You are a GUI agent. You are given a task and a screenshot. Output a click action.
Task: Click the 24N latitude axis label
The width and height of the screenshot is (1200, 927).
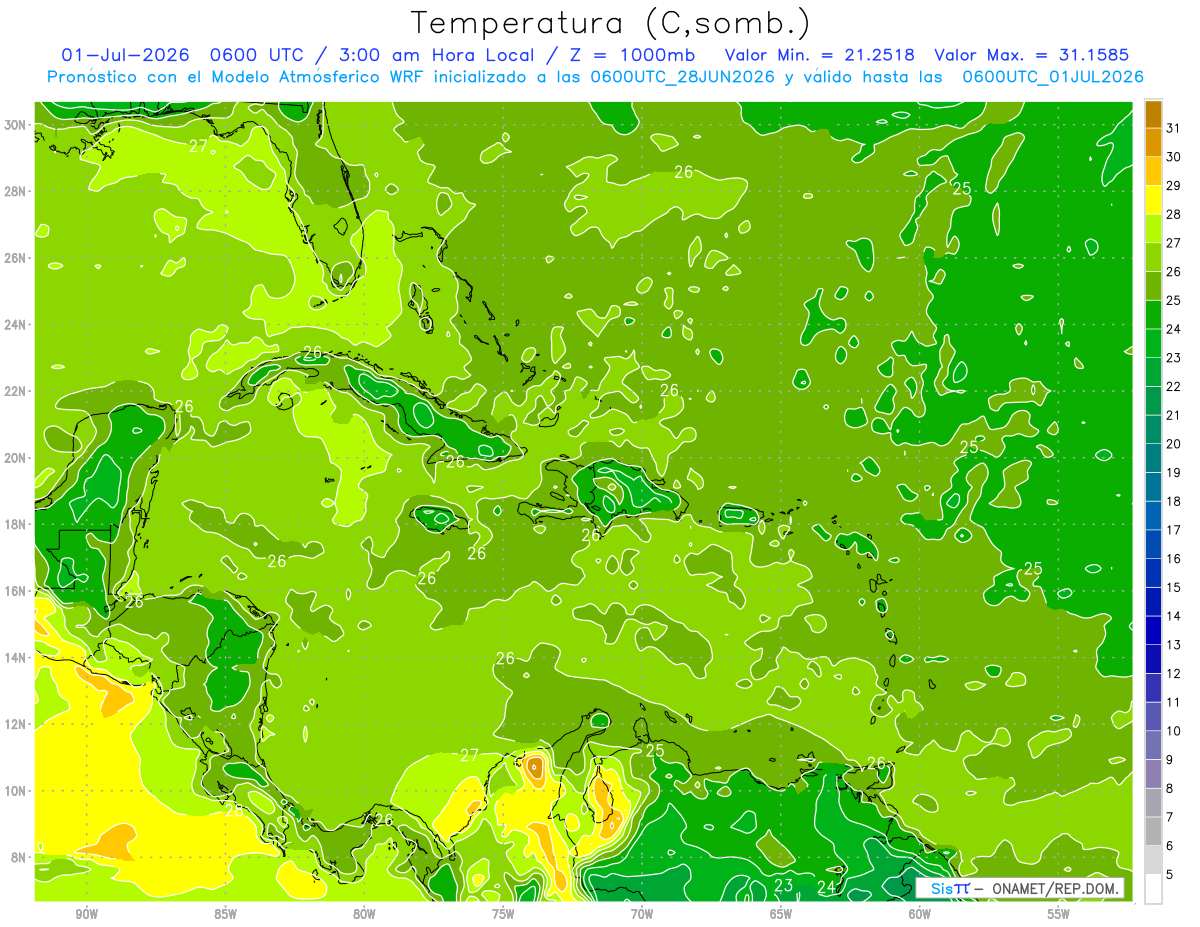[x=17, y=325]
